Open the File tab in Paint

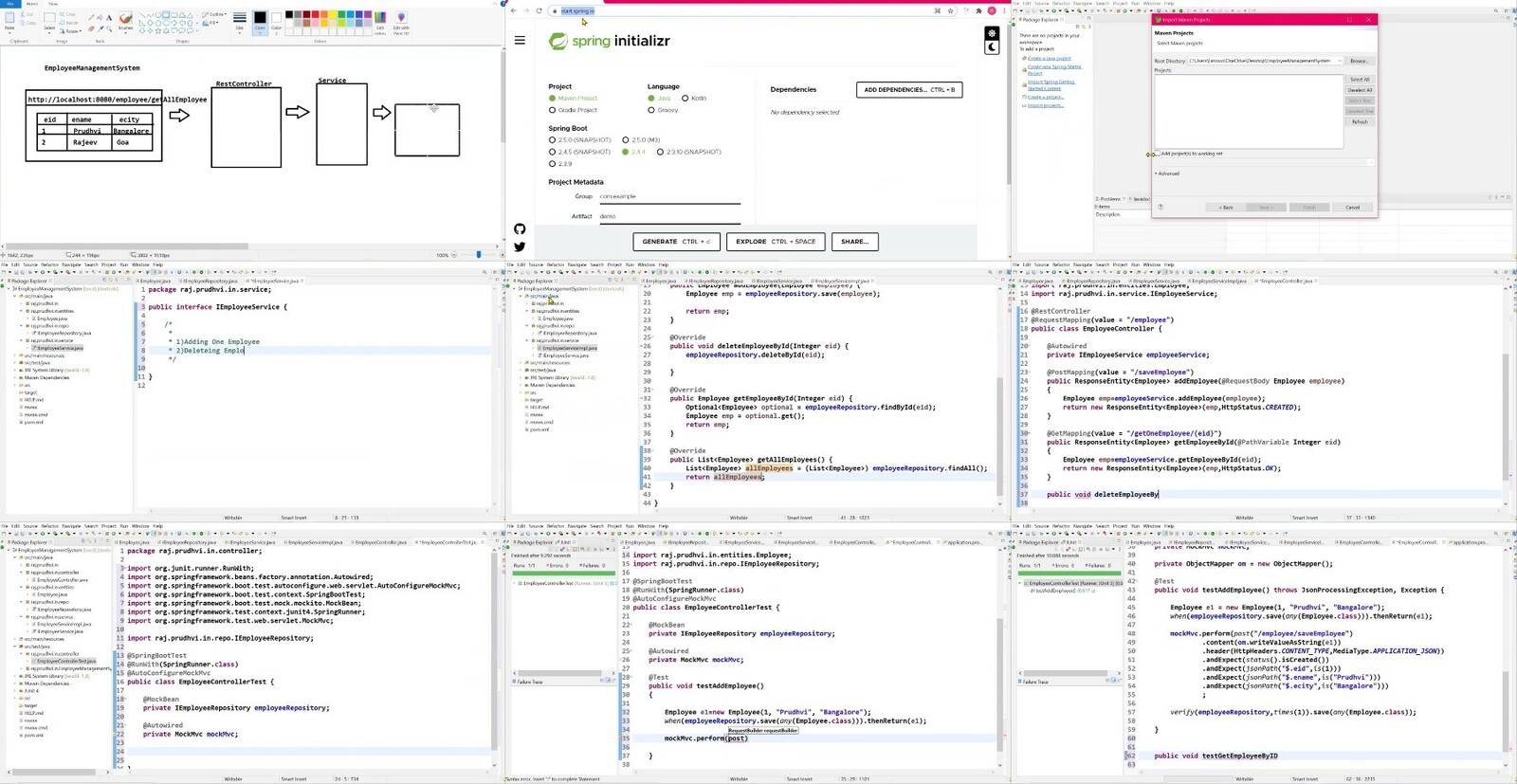click(x=9, y=4)
